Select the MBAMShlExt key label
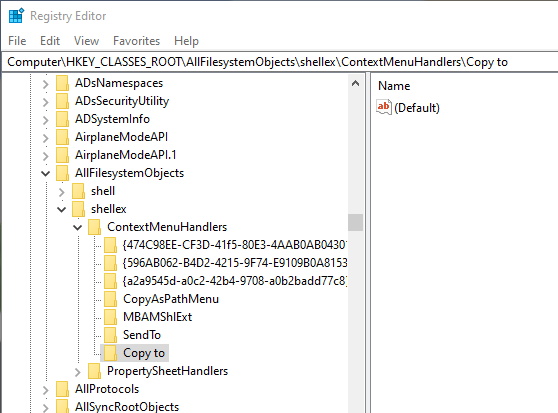Viewport: 558px width, 413px height. [x=157, y=317]
